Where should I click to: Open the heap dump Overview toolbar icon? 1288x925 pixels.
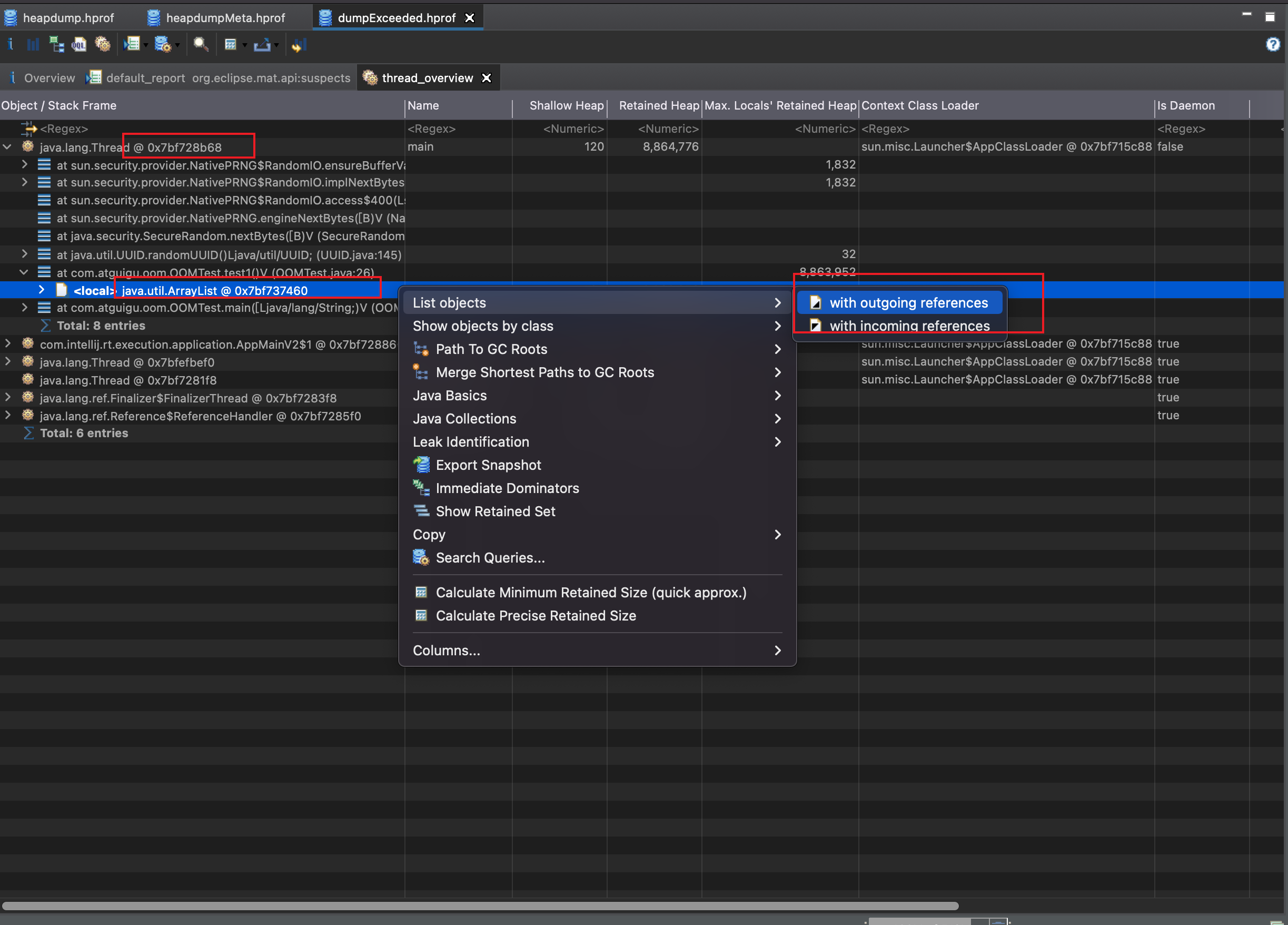[10, 44]
